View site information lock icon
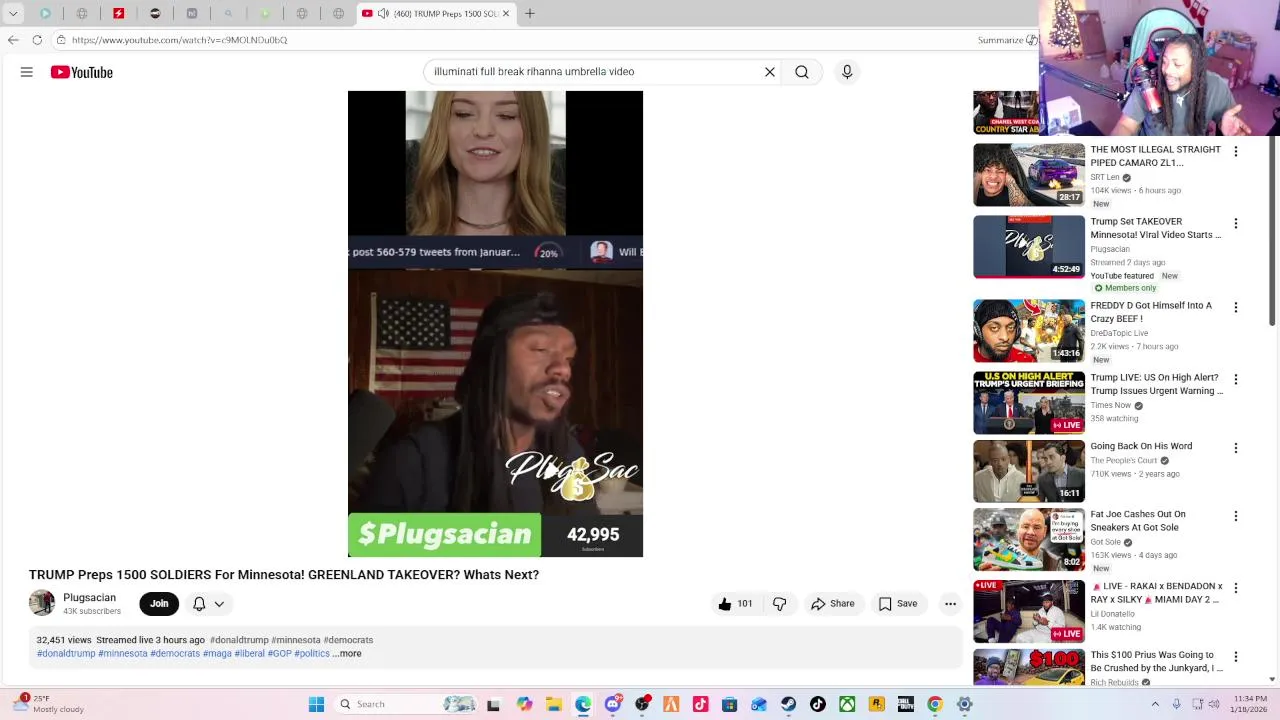 61,40
